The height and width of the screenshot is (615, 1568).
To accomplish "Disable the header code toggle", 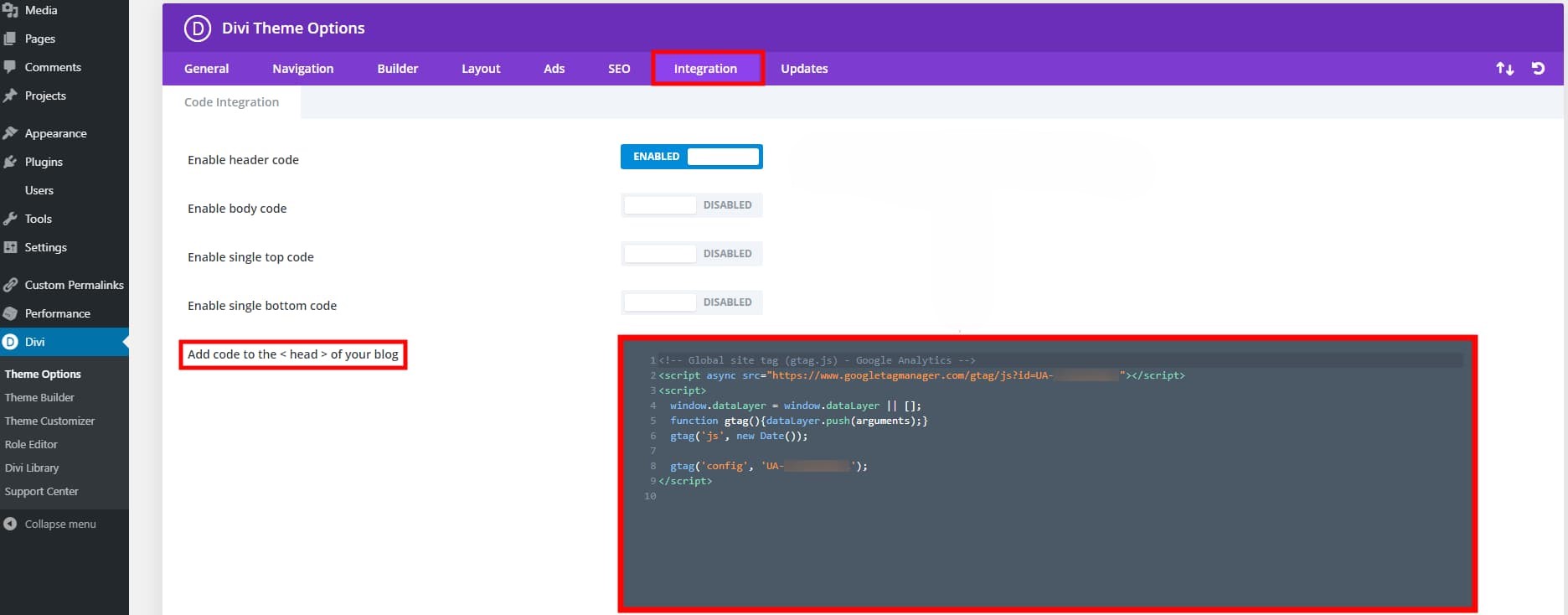I will pyautogui.click(x=692, y=157).
